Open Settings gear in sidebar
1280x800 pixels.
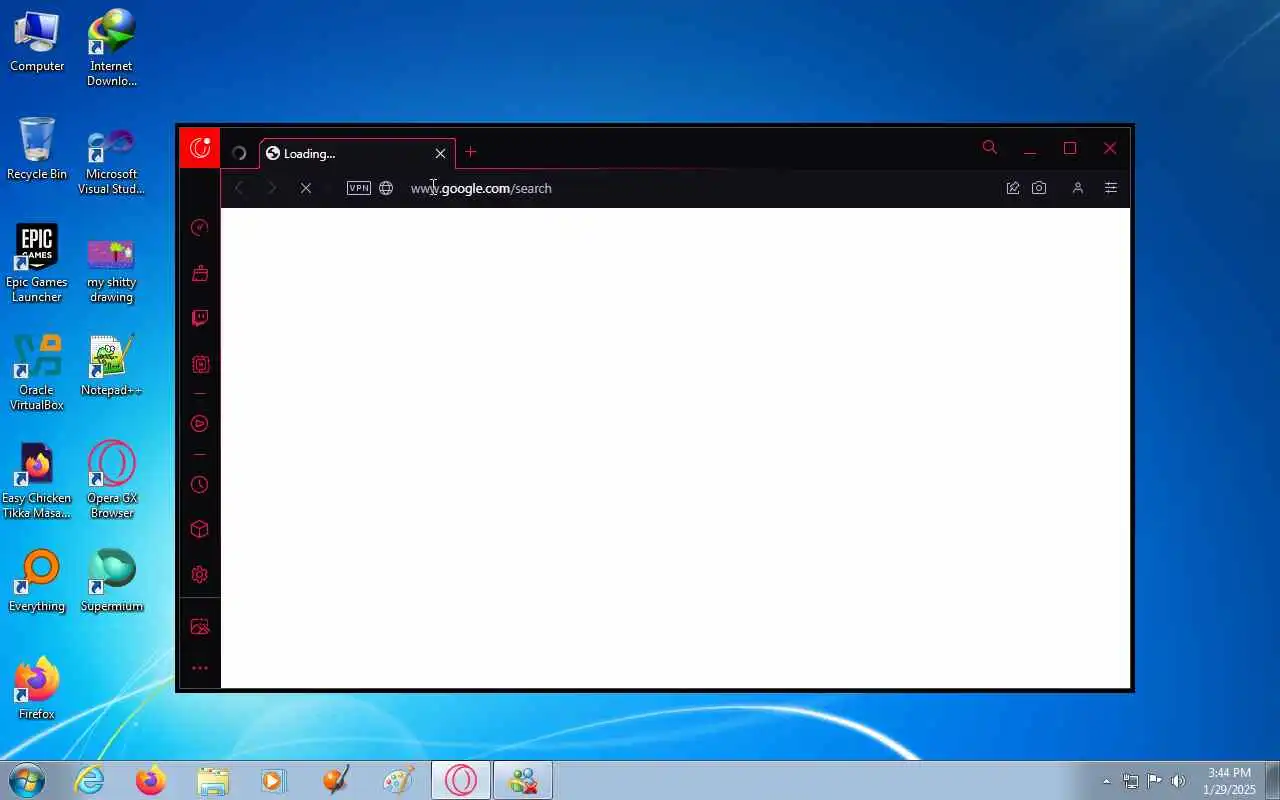coord(200,575)
